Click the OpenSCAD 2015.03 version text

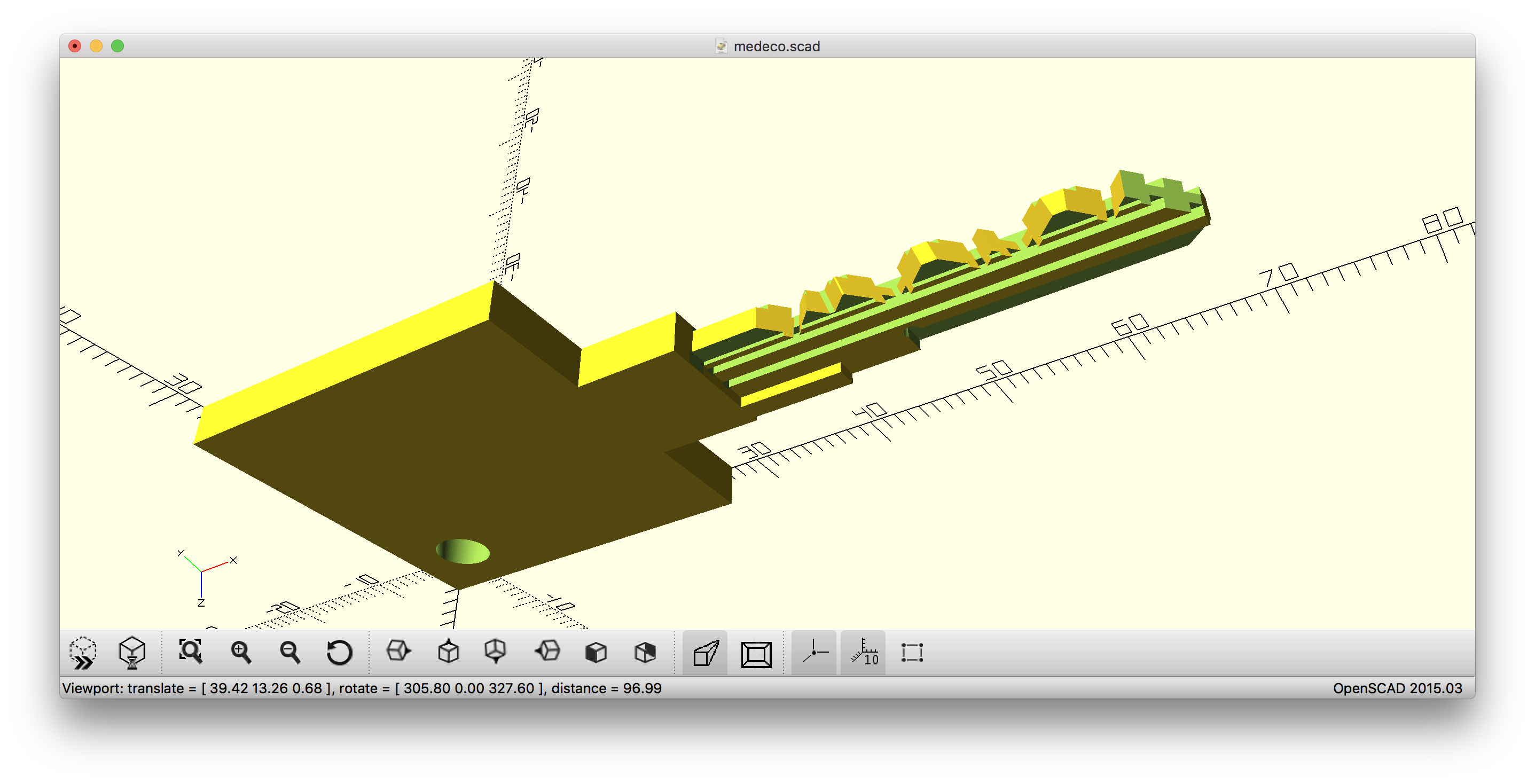[1397, 688]
